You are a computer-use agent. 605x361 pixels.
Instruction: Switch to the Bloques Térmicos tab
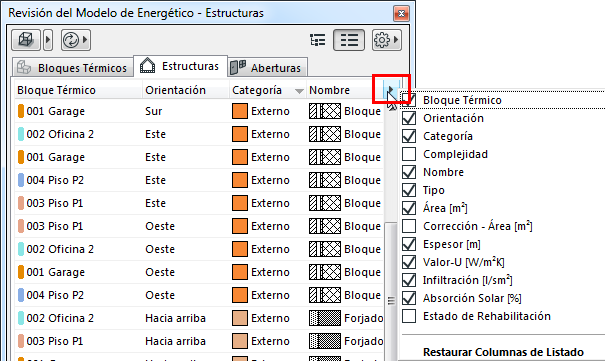point(73,68)
